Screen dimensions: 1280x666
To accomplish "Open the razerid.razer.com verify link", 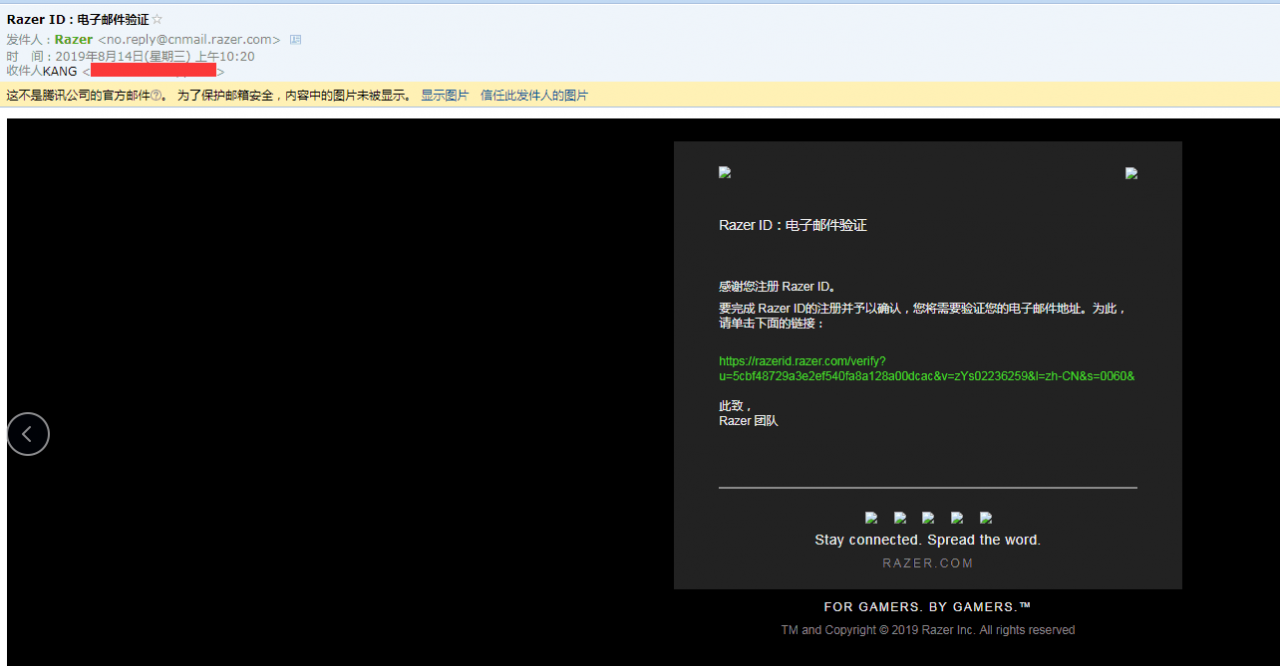I will (926, 368).
